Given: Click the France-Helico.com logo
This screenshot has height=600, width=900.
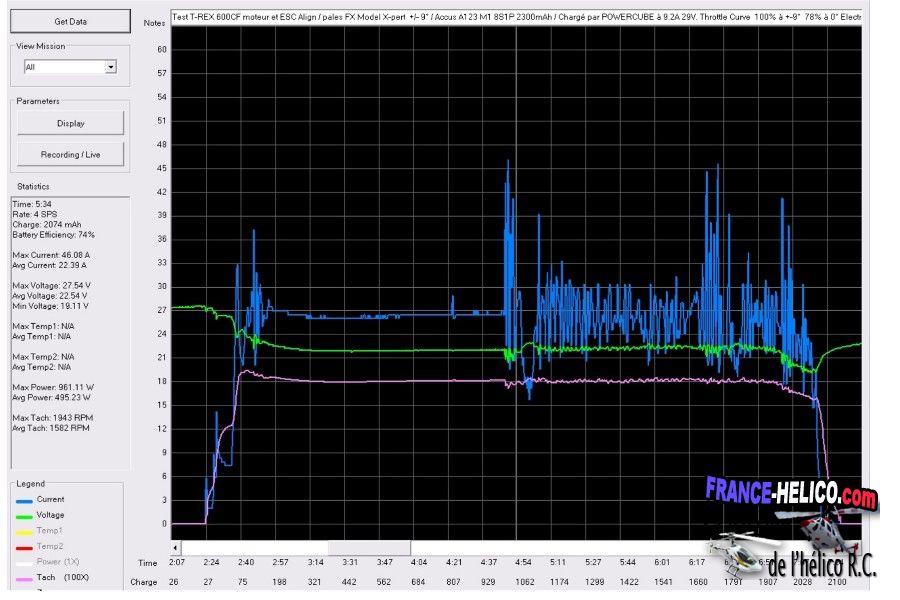Looking at the screenshot, I should tap(790, 493).
